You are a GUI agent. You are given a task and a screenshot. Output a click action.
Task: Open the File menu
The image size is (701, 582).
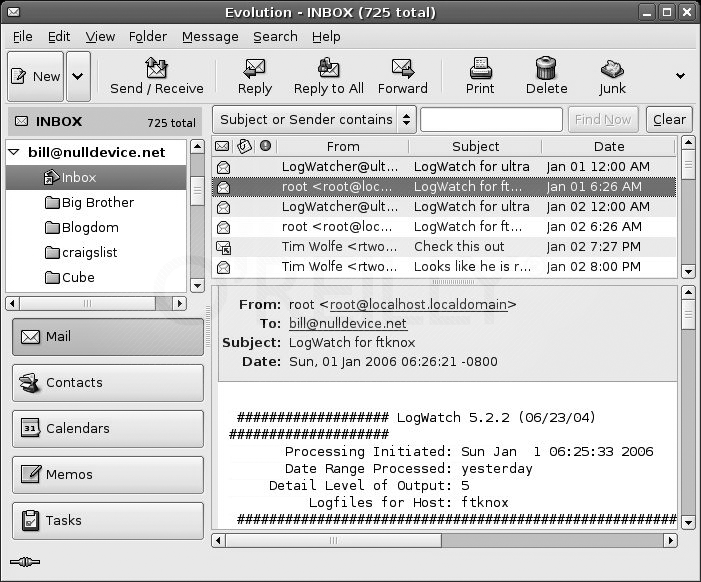(x=22, y=37)
